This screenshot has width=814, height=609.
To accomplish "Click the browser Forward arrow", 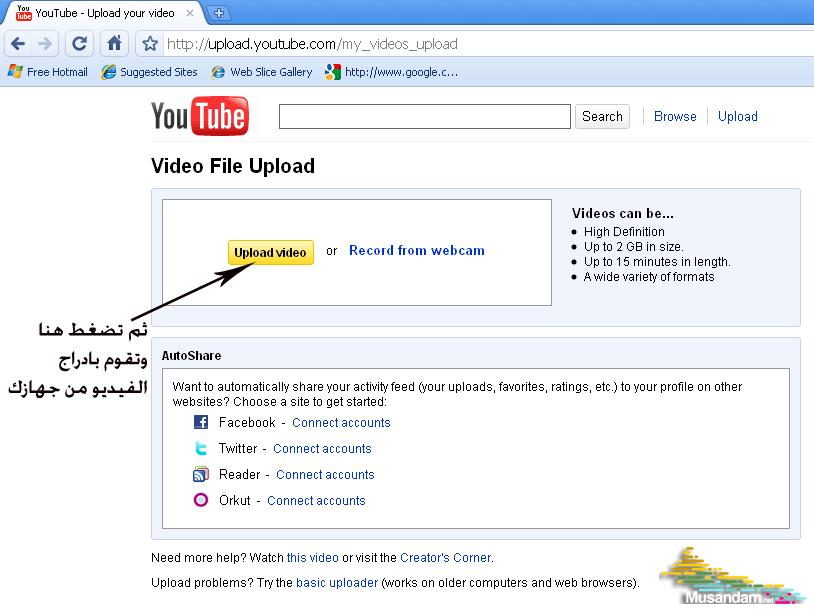I will coord(46,44).
